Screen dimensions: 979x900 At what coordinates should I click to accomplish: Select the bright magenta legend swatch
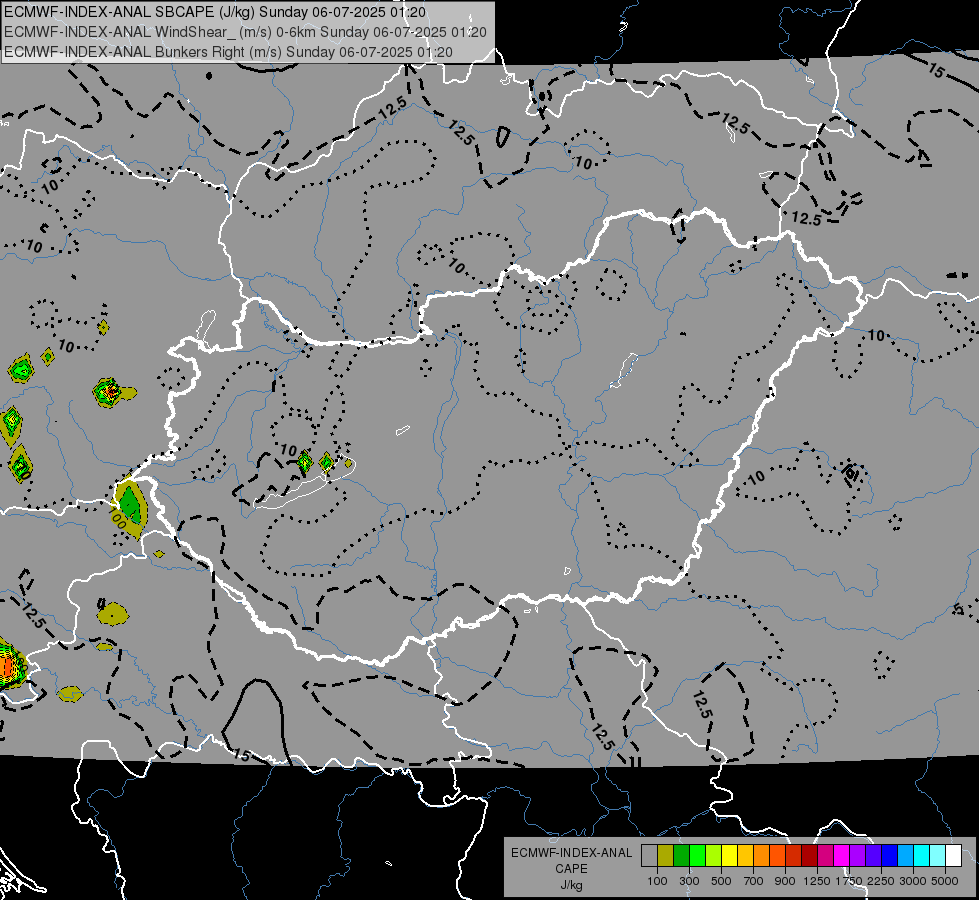(x=842, y=855)
